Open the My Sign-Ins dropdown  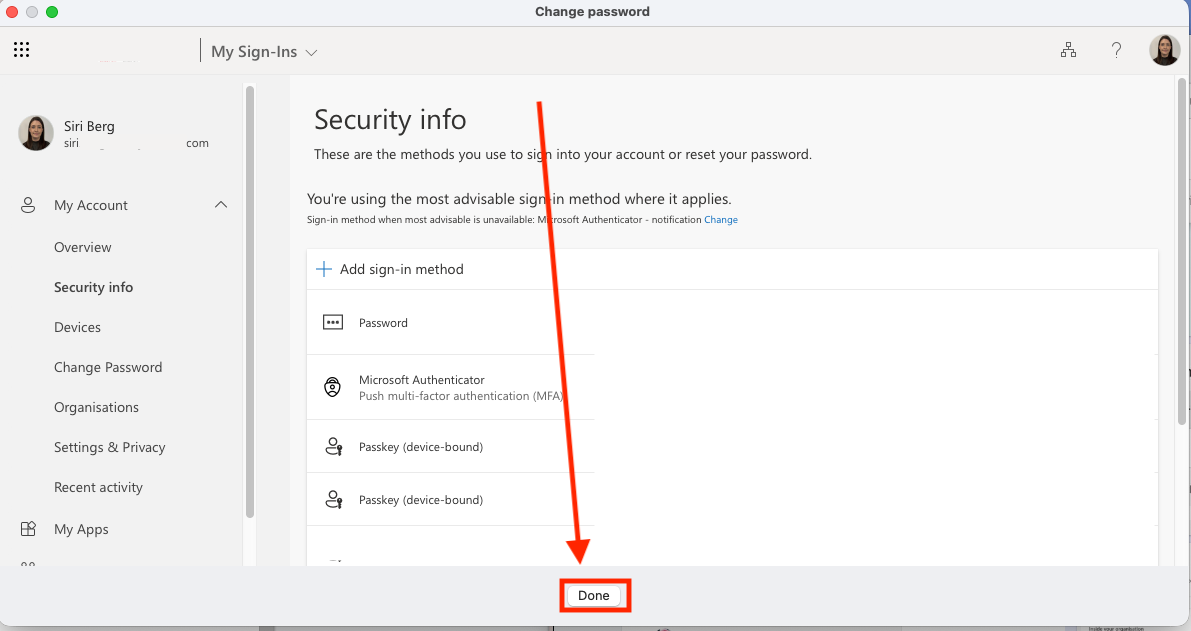click(263, 51)
